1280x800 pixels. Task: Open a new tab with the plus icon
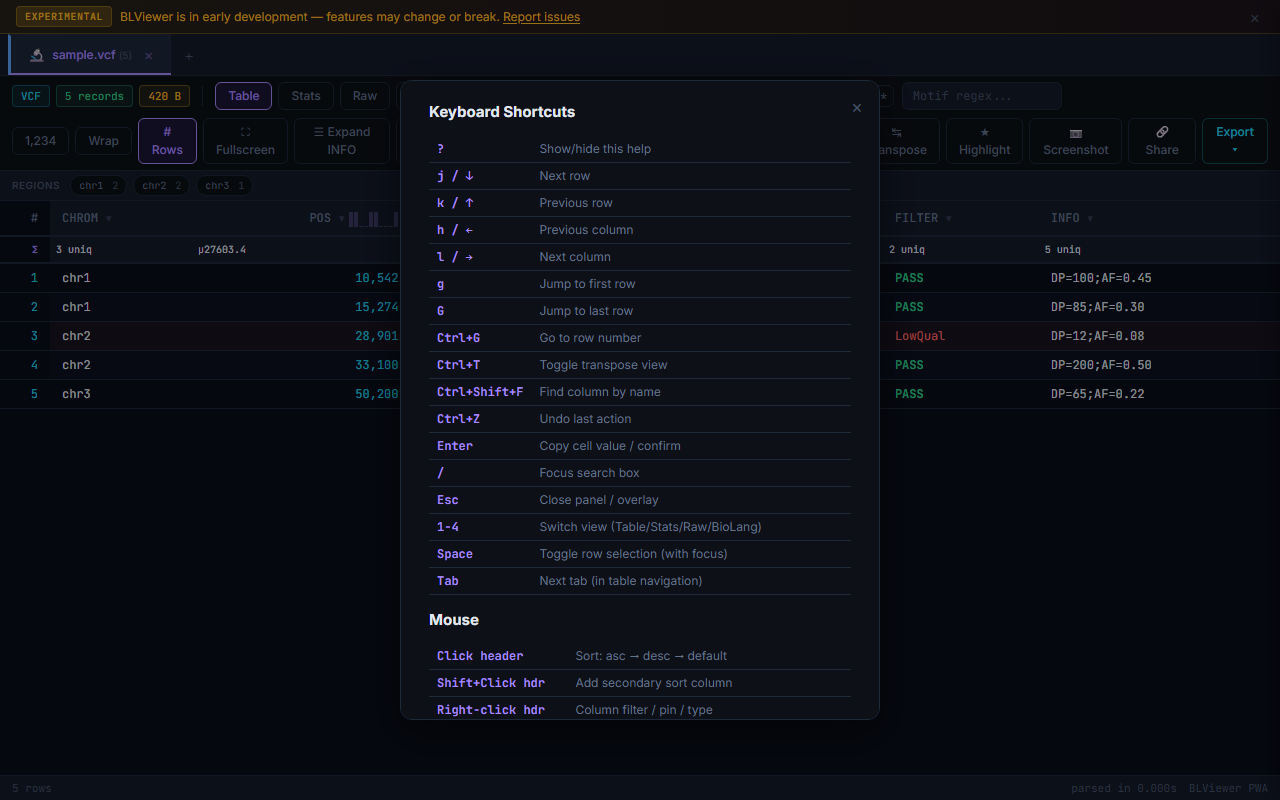[x=189, y=55]
